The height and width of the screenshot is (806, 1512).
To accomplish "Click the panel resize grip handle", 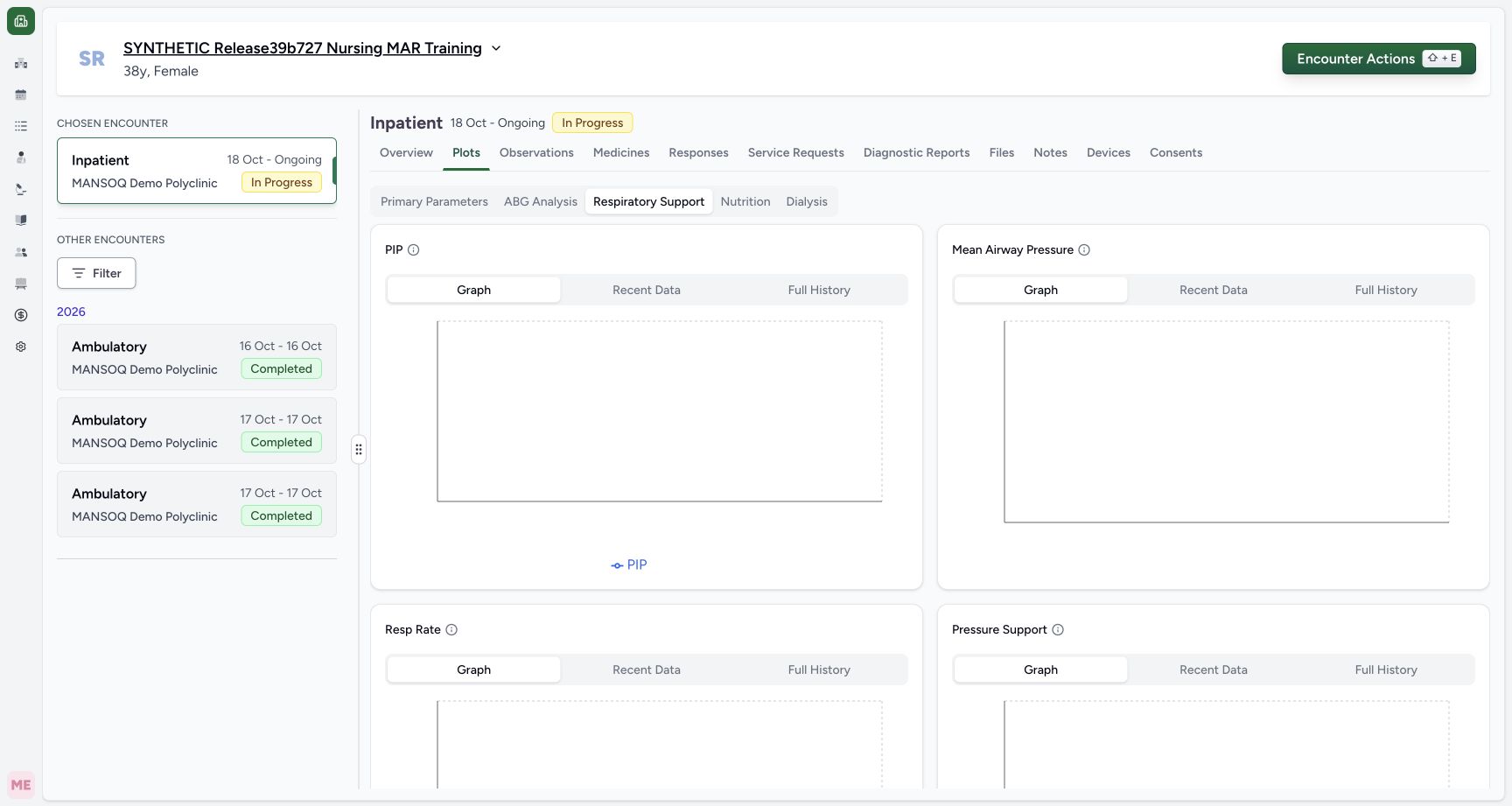I will coord(359,450).
